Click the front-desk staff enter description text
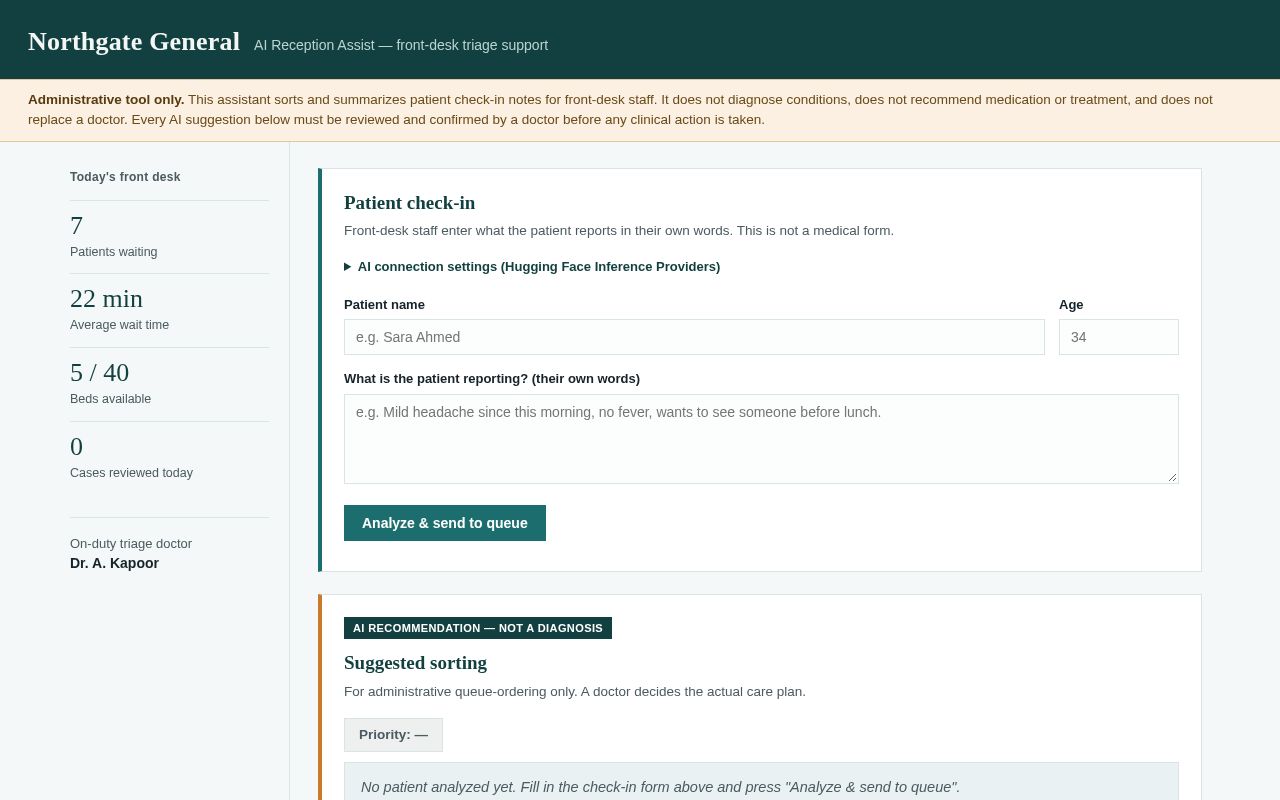1280x800 pixels. (619, 231)
